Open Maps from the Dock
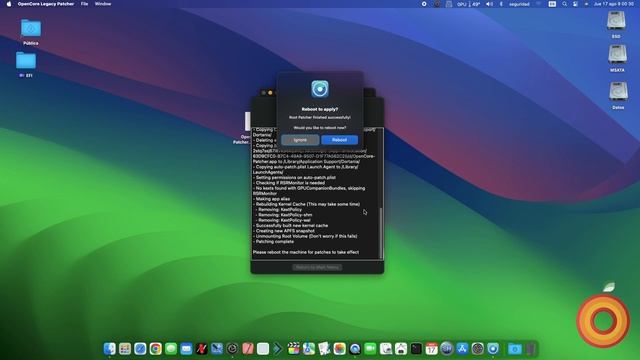640x360 pixels. [x=309, y=349]
